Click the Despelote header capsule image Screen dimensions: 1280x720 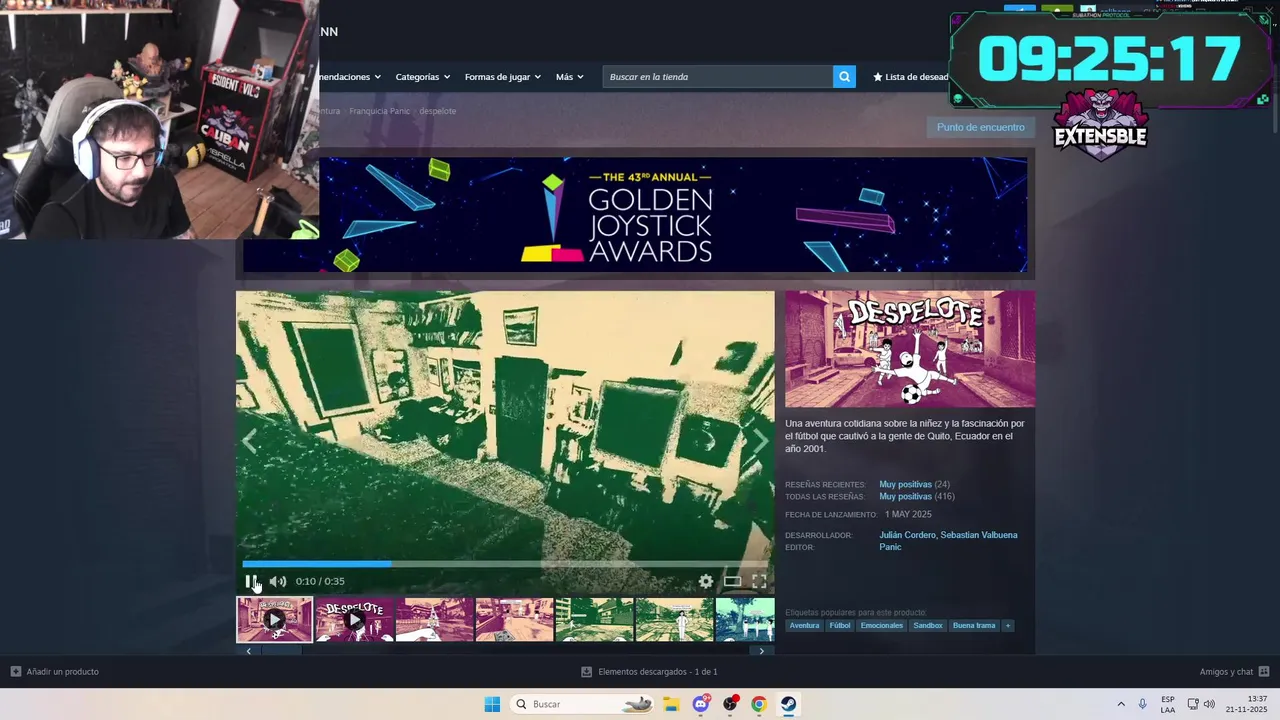coord(910,349)
